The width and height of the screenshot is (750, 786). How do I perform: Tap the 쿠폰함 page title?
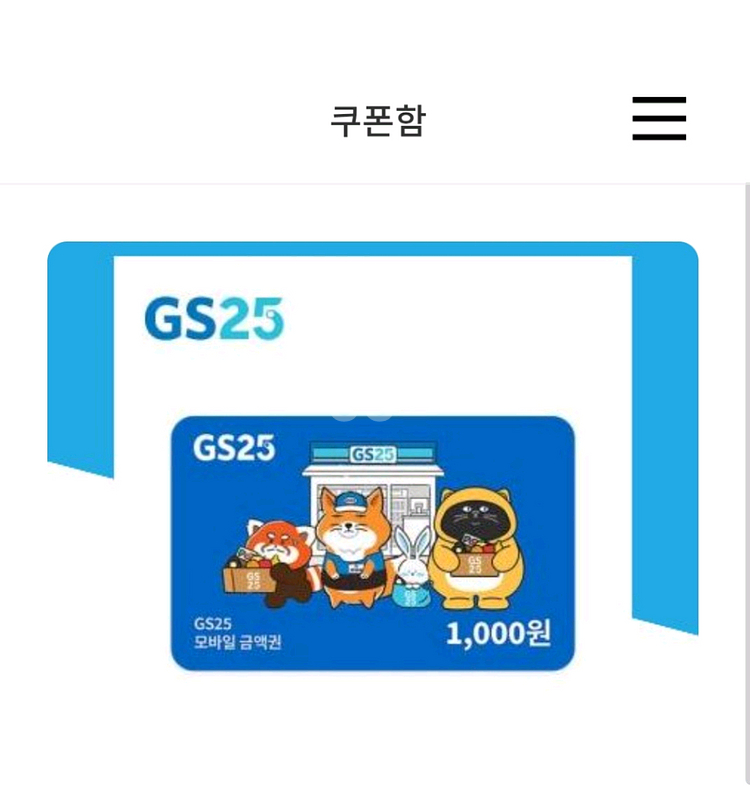[x=378, y=120]
